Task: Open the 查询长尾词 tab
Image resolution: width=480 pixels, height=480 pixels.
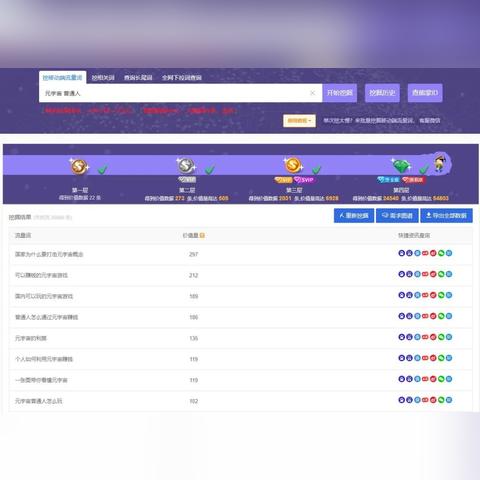Action: 138,78
